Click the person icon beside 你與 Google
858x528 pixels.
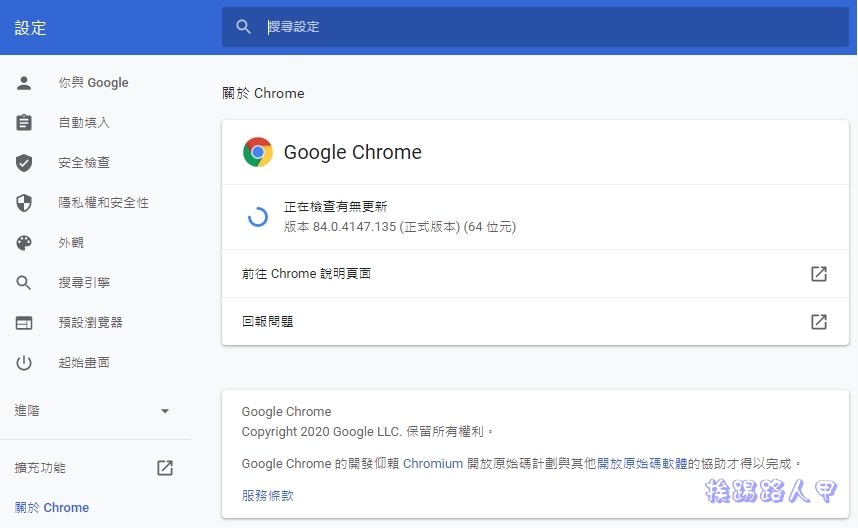point(24,83)
